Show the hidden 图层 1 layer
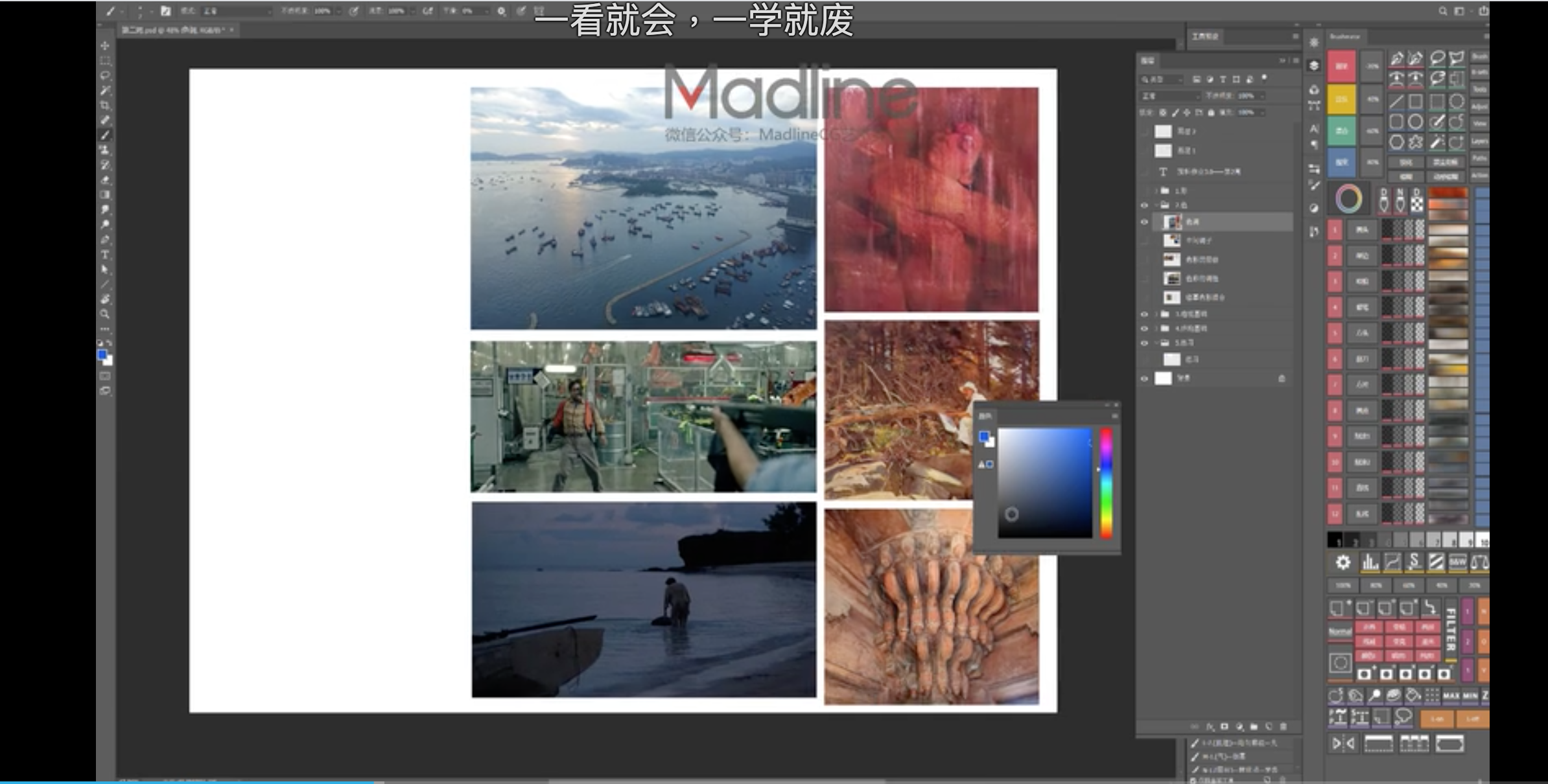Image resolution: width=1548 pixels, height=784 pixels. 1144,151
